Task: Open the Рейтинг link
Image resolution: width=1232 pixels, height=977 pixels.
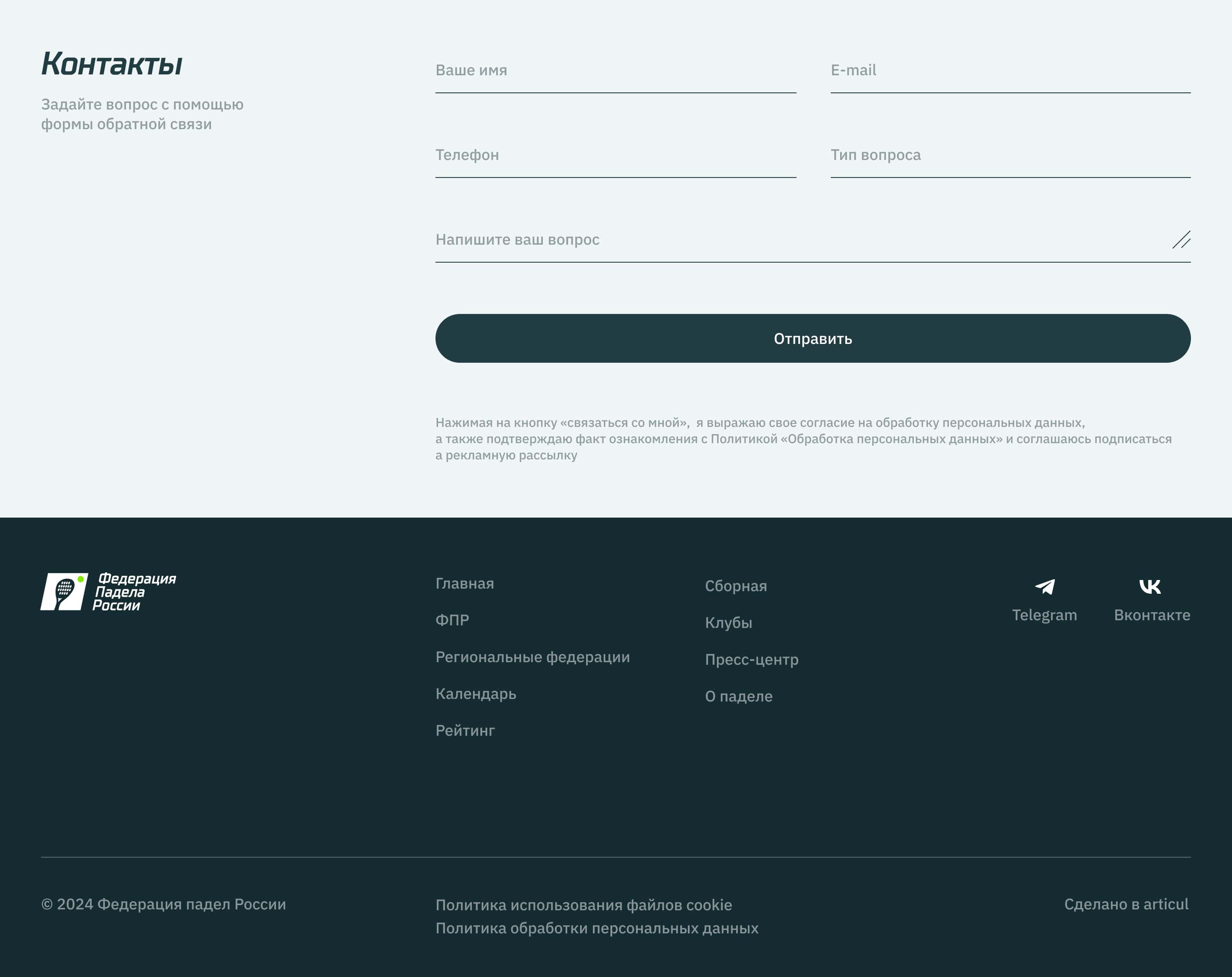Action: coord(465,730)
